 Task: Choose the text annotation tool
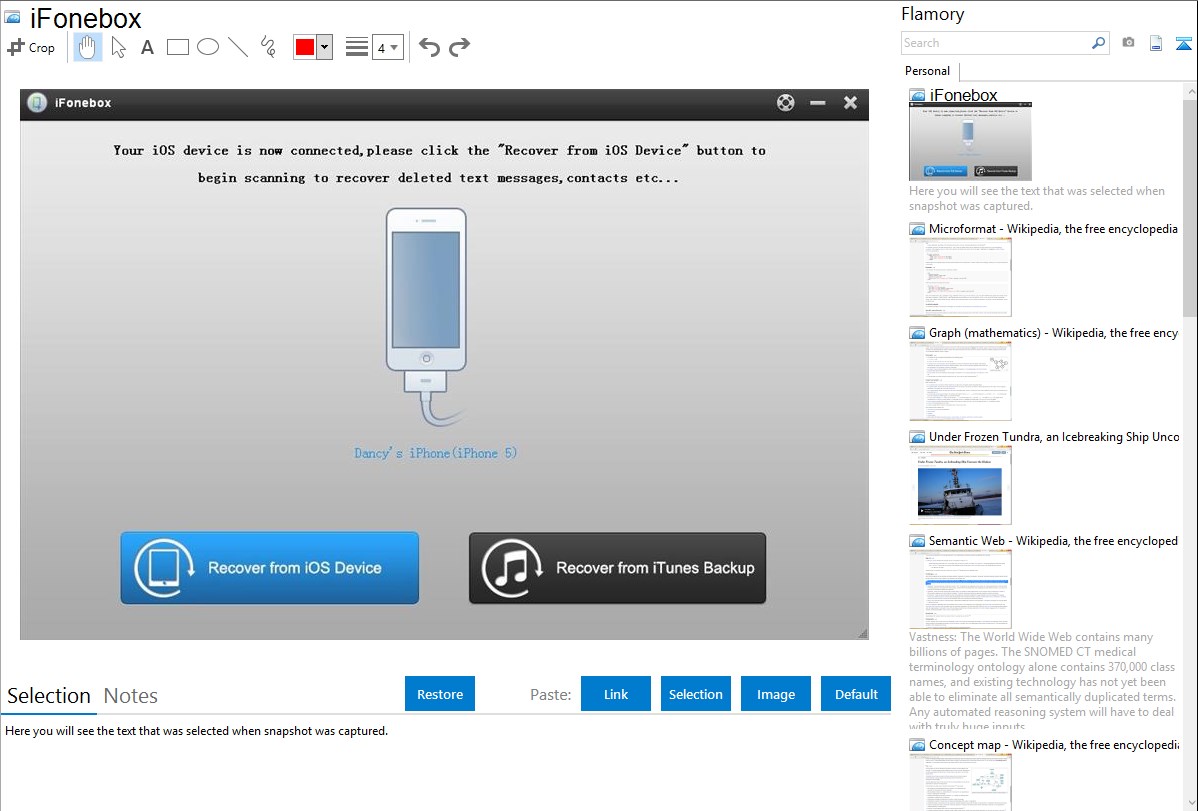pyautogui.click(x=147, y=47)
